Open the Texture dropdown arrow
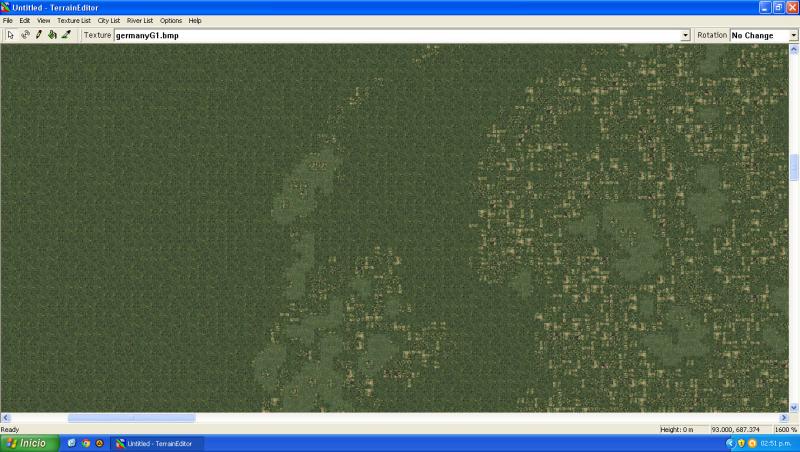The width and height of the screenshot is (800, 452). [x=685, y=35]
